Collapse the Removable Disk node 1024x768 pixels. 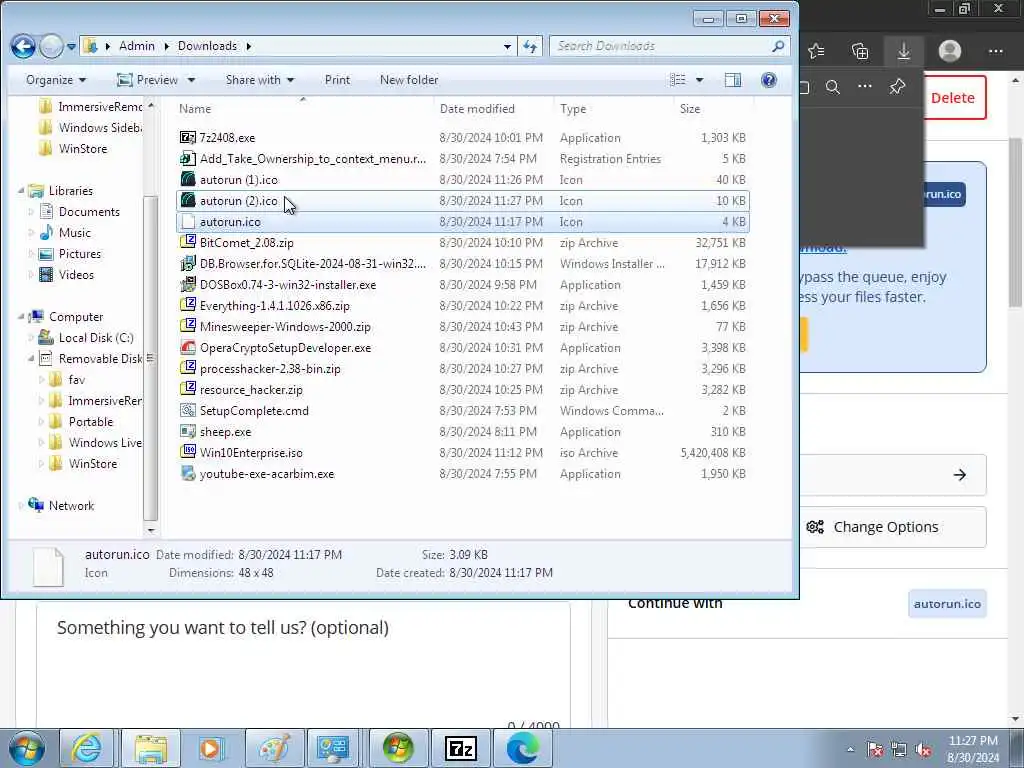31,359
